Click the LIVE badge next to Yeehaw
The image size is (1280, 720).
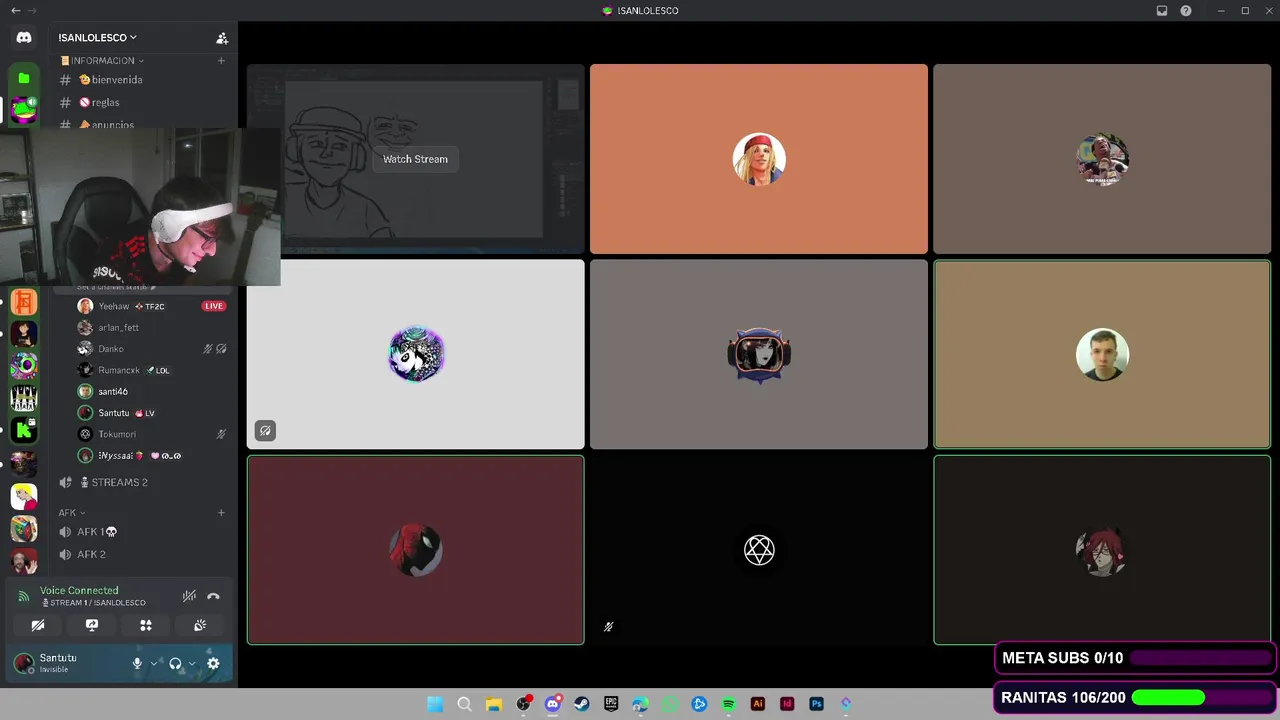click(x=214, y=306)
